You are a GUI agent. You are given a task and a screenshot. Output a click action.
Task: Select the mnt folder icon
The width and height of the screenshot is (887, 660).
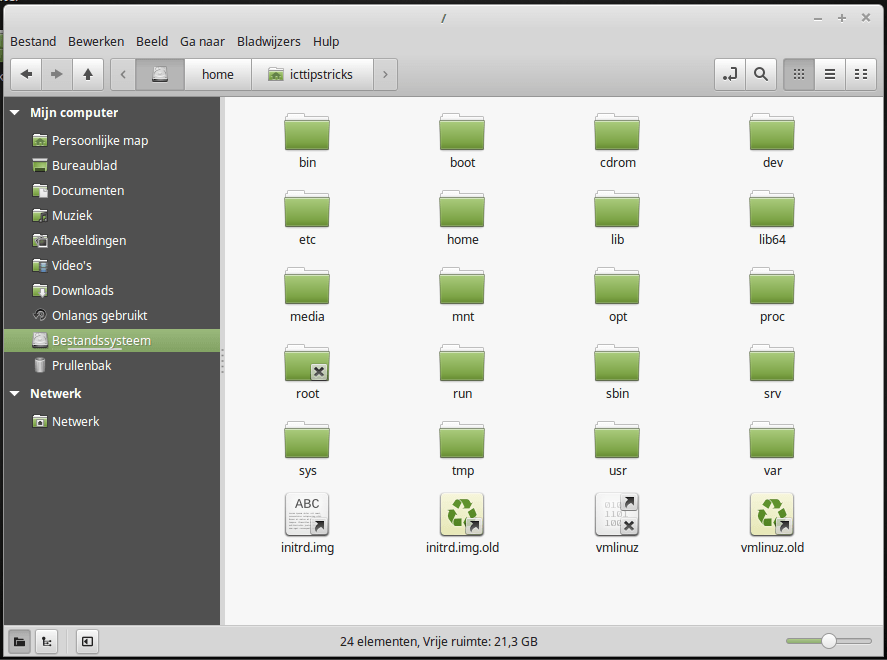tap(462, 286)
